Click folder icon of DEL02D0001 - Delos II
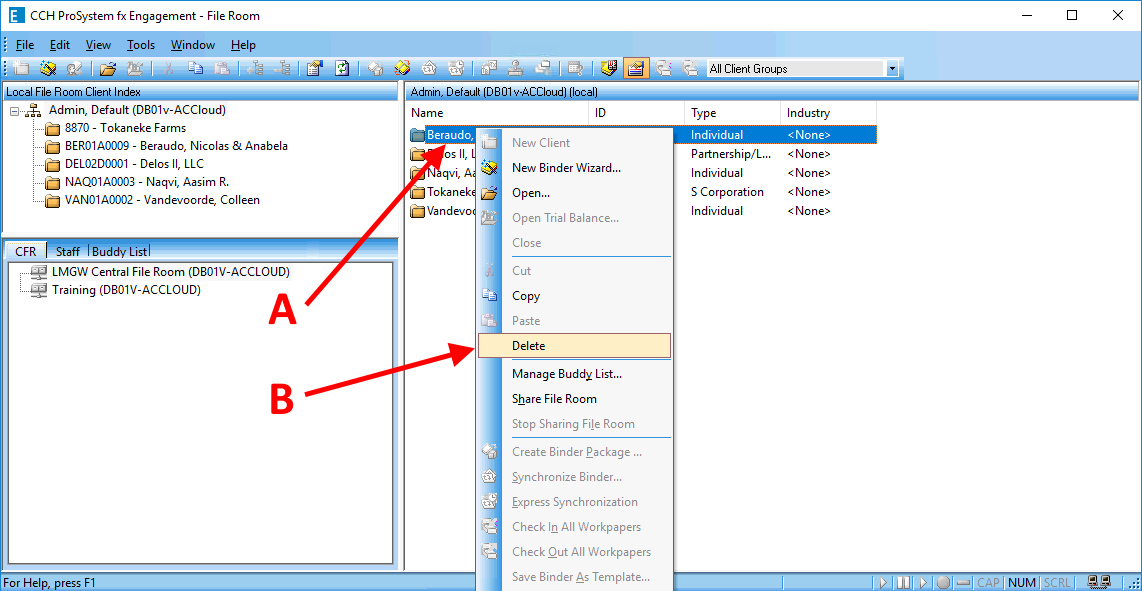 [52, 165]
